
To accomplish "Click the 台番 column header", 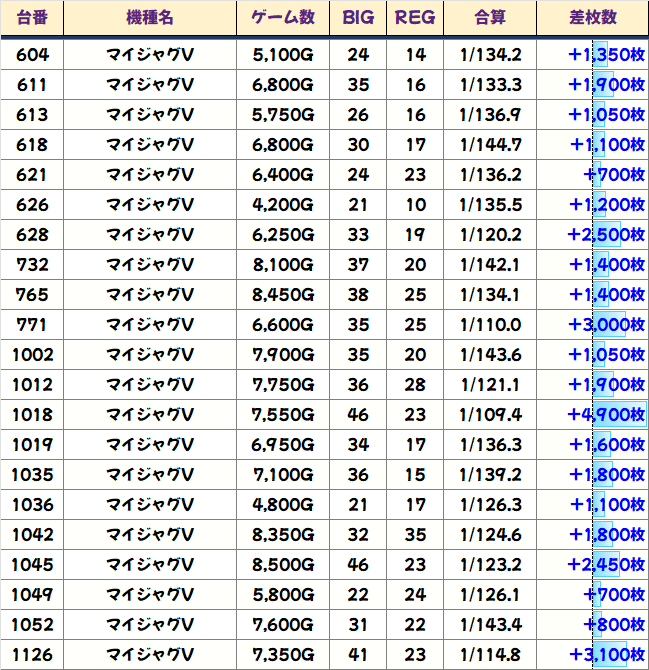I will (32, 18).
